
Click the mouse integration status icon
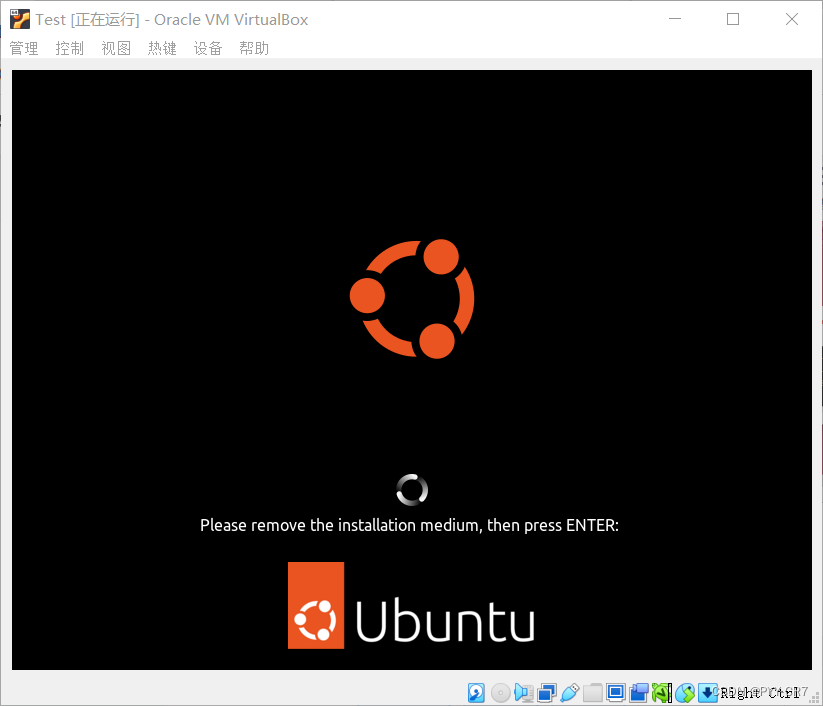click(x=685, y=693)
